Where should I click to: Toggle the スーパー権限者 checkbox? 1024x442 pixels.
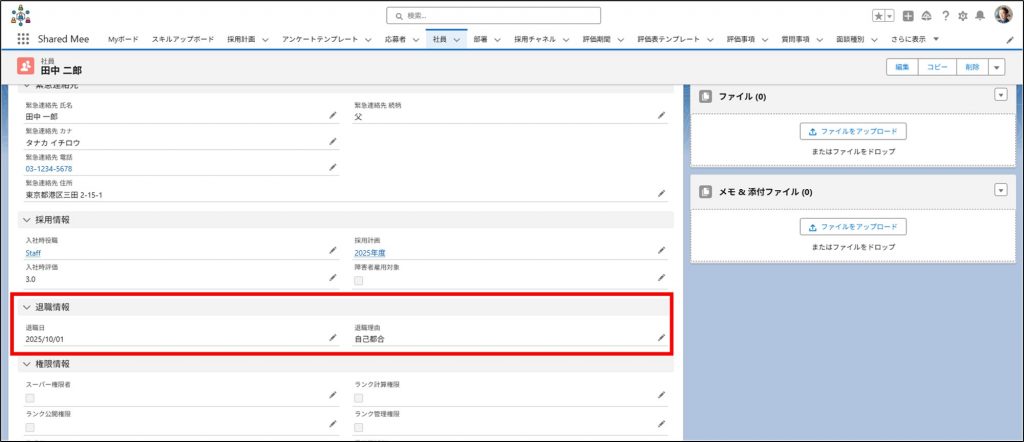point(30,397)
